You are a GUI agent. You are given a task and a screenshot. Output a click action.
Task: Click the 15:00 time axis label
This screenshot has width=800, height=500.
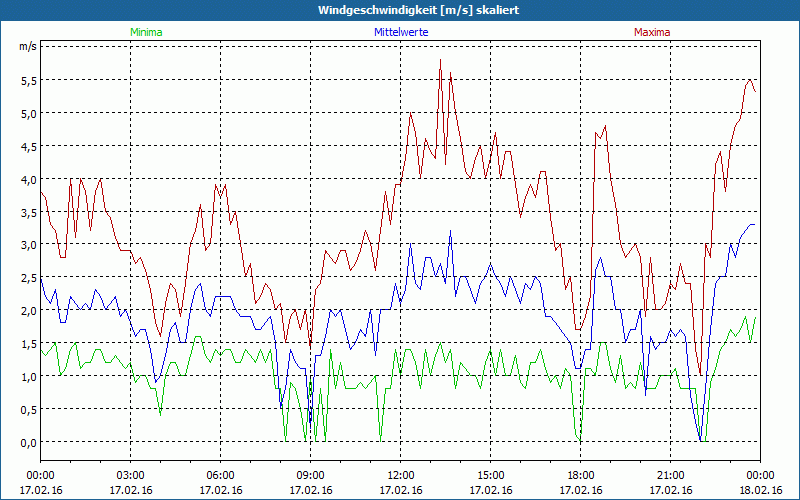point(490,476)
